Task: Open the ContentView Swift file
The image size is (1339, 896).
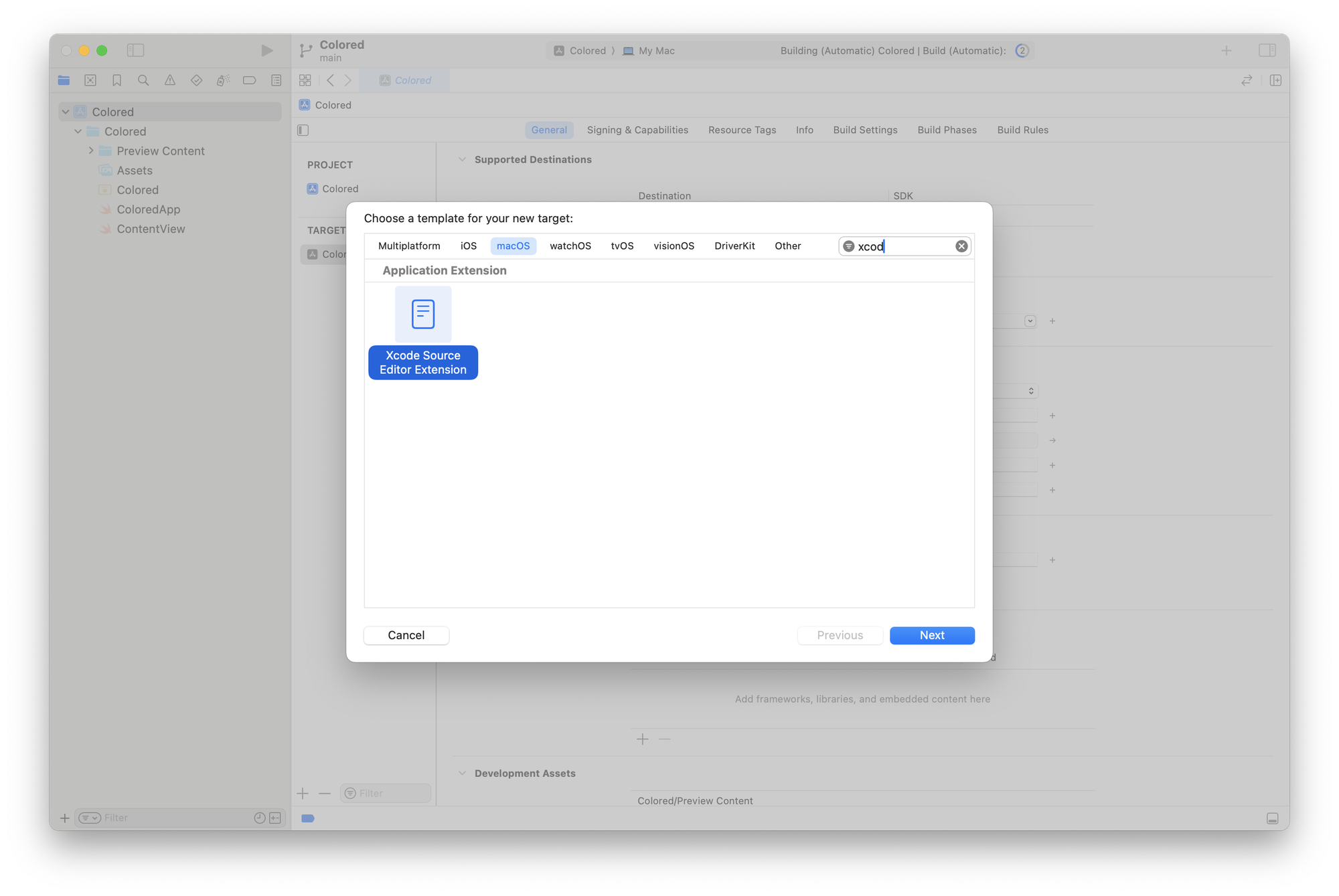Action: tap(151, 229)
